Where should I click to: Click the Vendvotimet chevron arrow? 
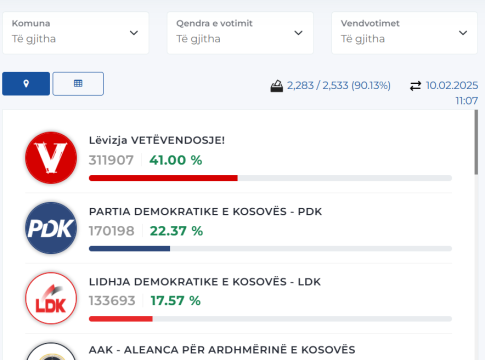coord(463,33)
